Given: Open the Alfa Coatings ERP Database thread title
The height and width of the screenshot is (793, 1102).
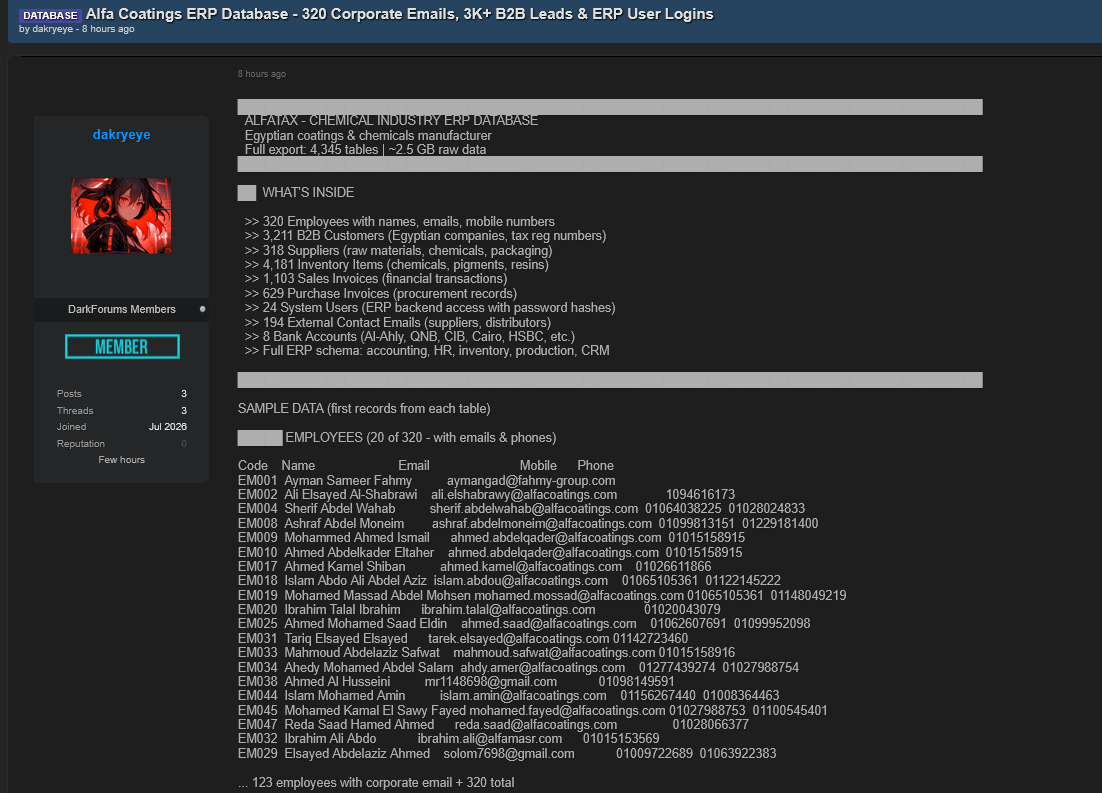Looking at the screenshot, I should 399,14.
